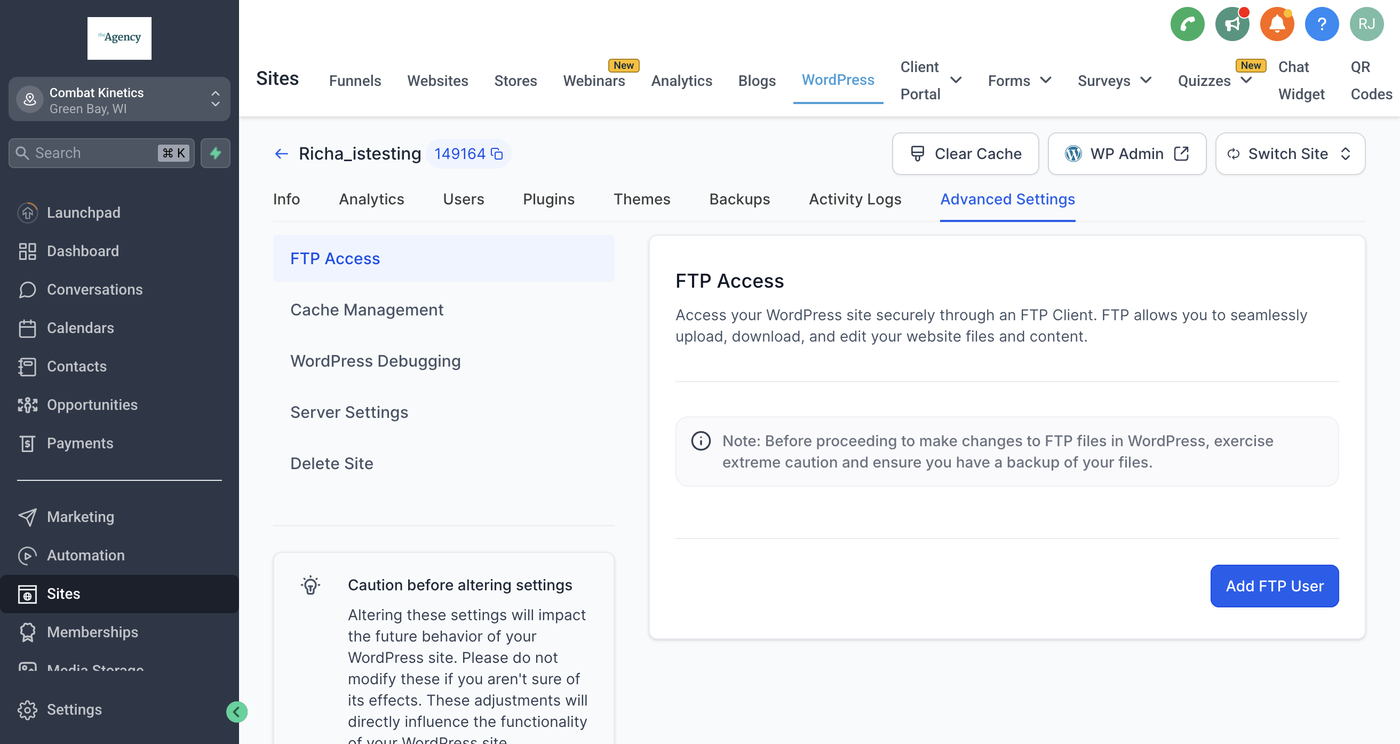This screenshot has height=744, width=1400.
Task: Open the Switch Site dropdown
Action: (x=1289, y=154)
